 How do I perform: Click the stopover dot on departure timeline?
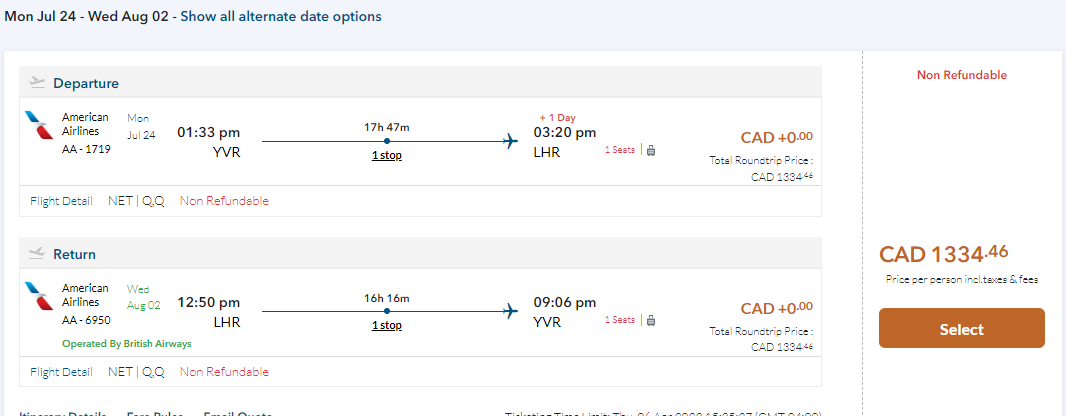(386, 141)
